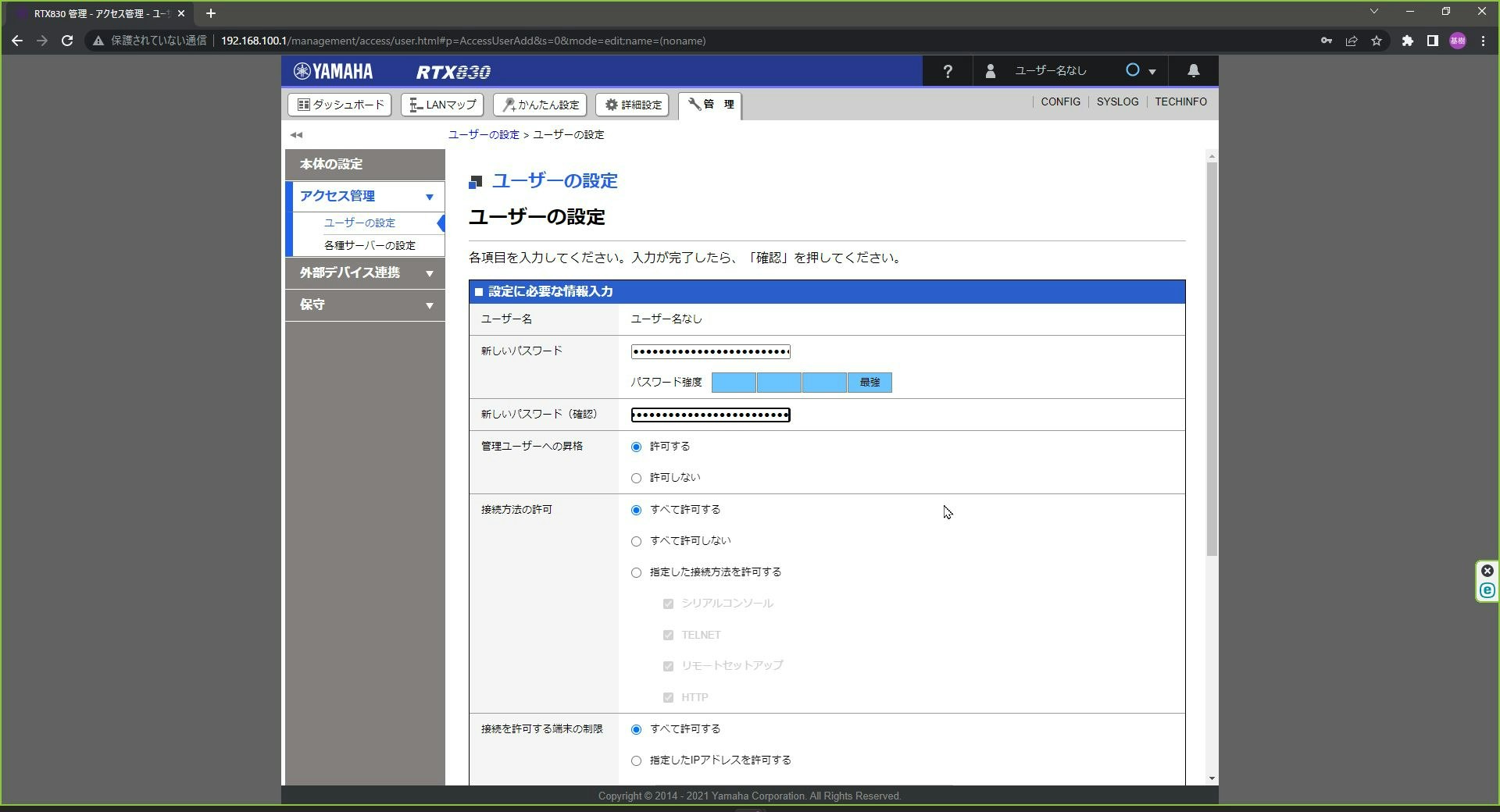Screen dimensions: 1500x812
Task: Collapse the sidebar with double-arrow icon
Action: click(x=296, y=135)
